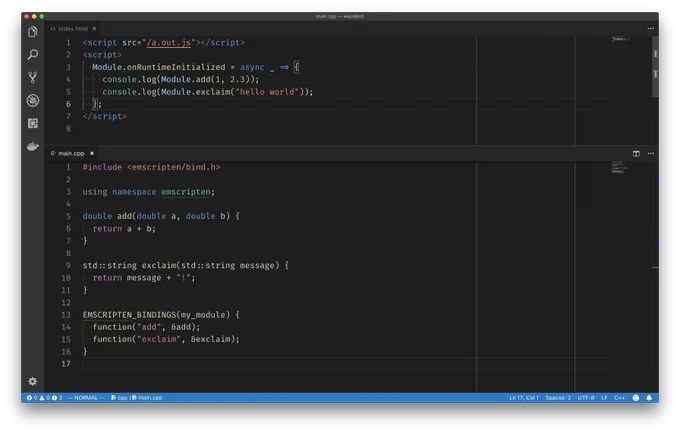Click the cpp breadcrumb in the status bar
680x433 pixels.
click(x=119, y=398)
